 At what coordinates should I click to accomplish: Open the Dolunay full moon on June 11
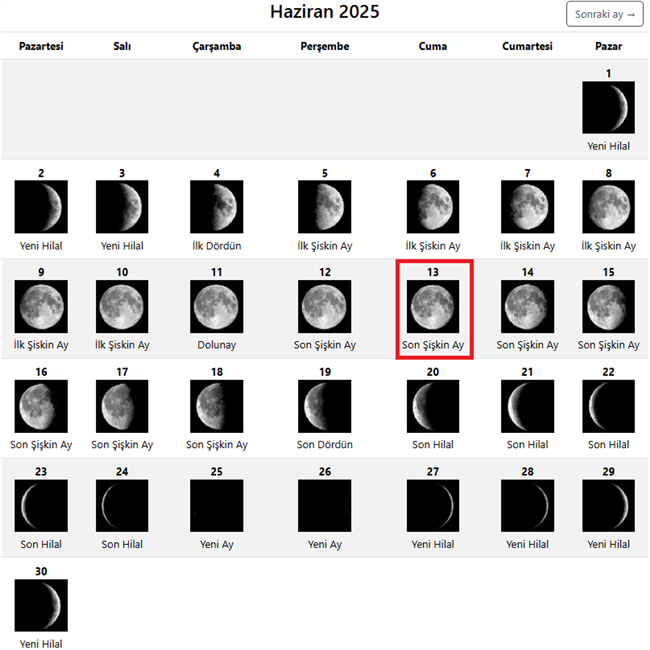click(216, 306)
